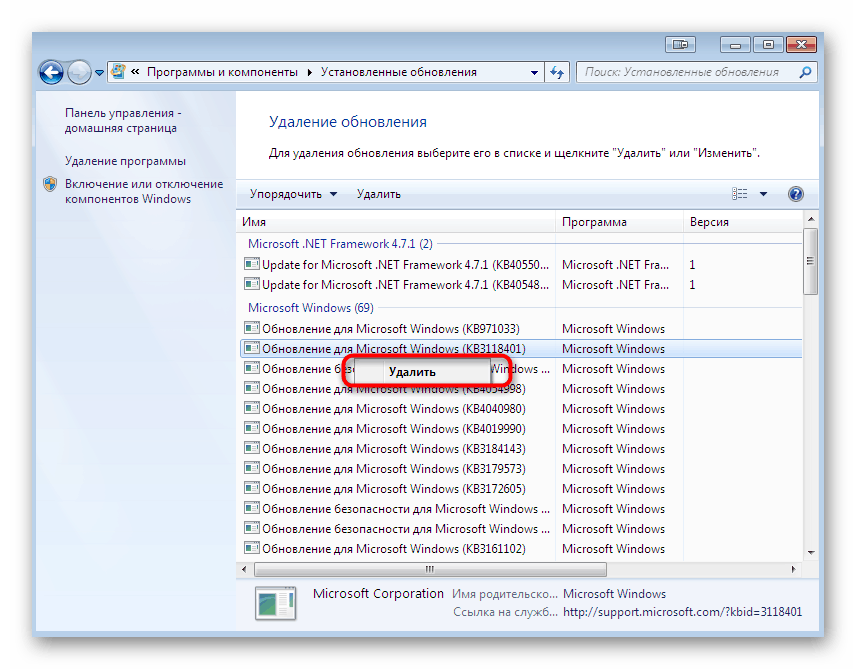The height and width of the screenshot is (669, 856).
Task: Click the horizontal scrollbar thumb
Action: pyautogui.click(x=430, y=570)
